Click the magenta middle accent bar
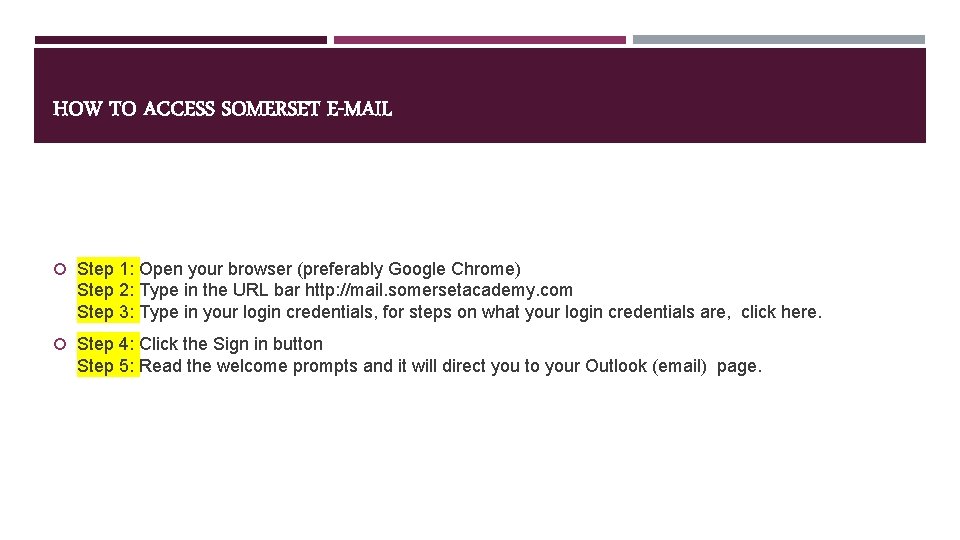The width and height of the screenshot is (960, 540). point(480,40)
